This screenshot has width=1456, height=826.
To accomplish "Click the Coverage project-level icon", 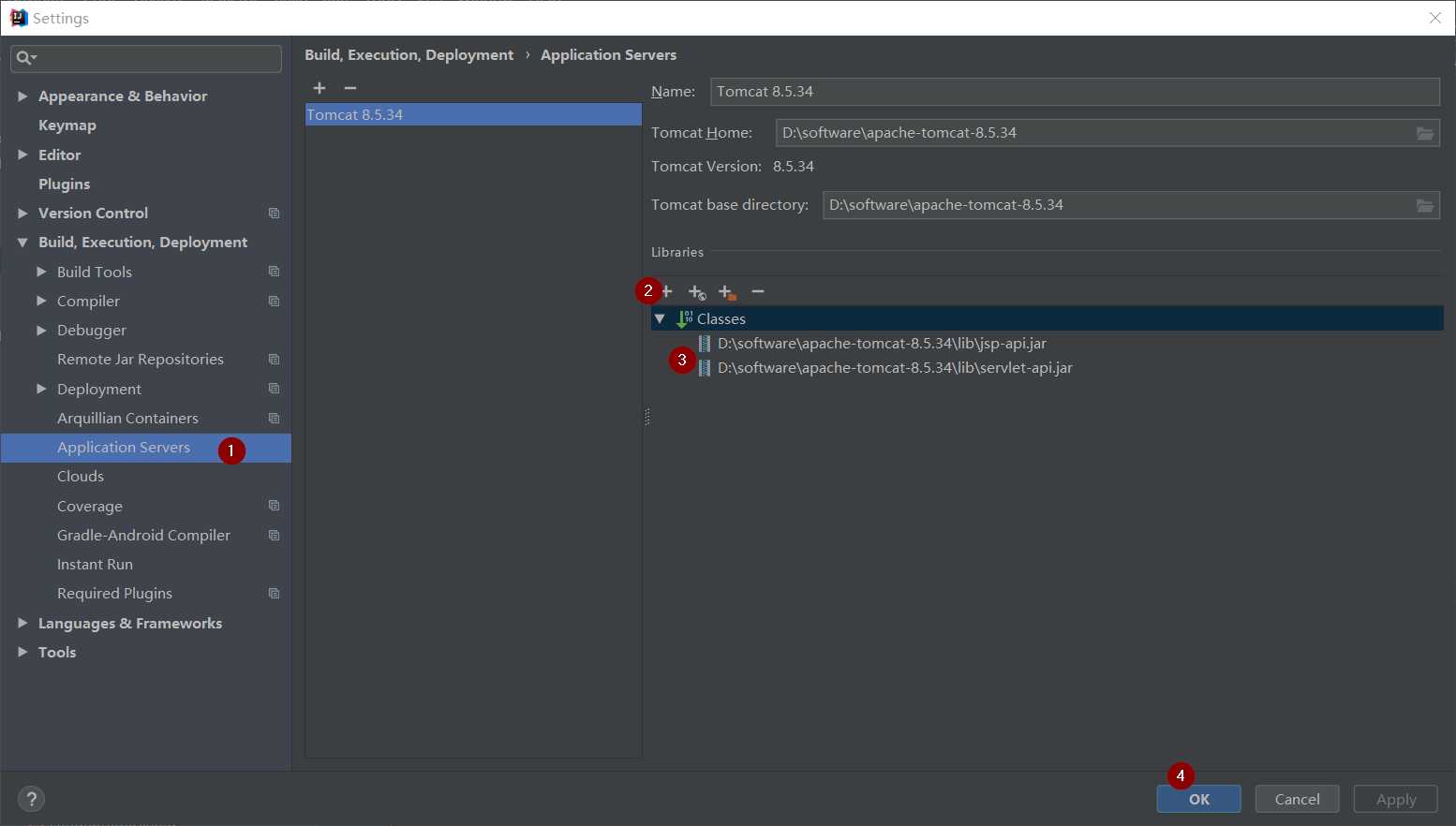I will (274, 506).
